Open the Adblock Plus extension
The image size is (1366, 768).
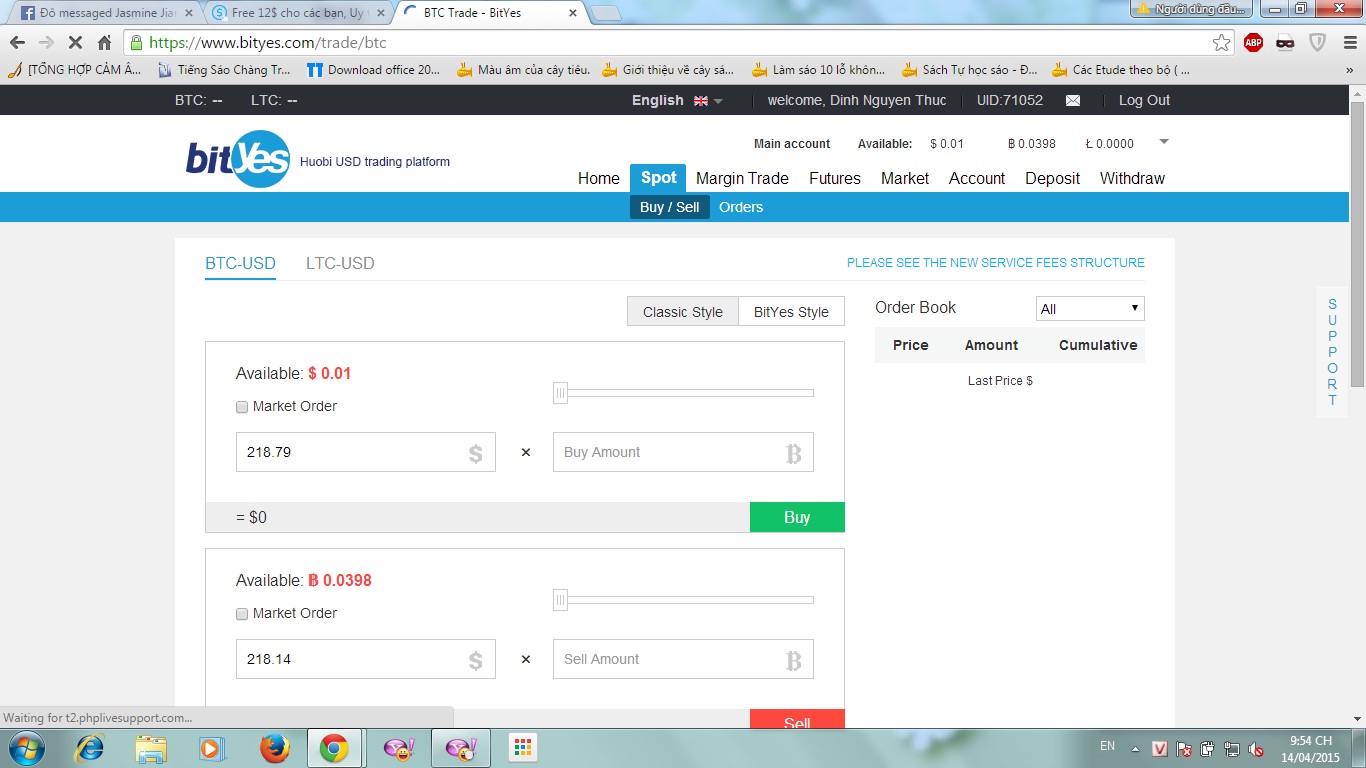click(1253, 43)
